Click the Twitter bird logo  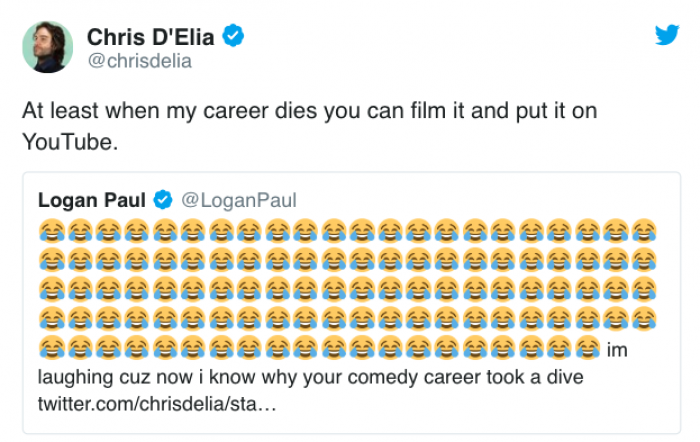(667, 36)
